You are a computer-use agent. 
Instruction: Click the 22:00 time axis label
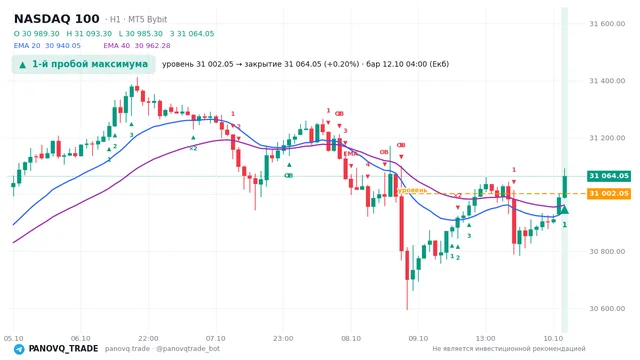pos(148,338)
